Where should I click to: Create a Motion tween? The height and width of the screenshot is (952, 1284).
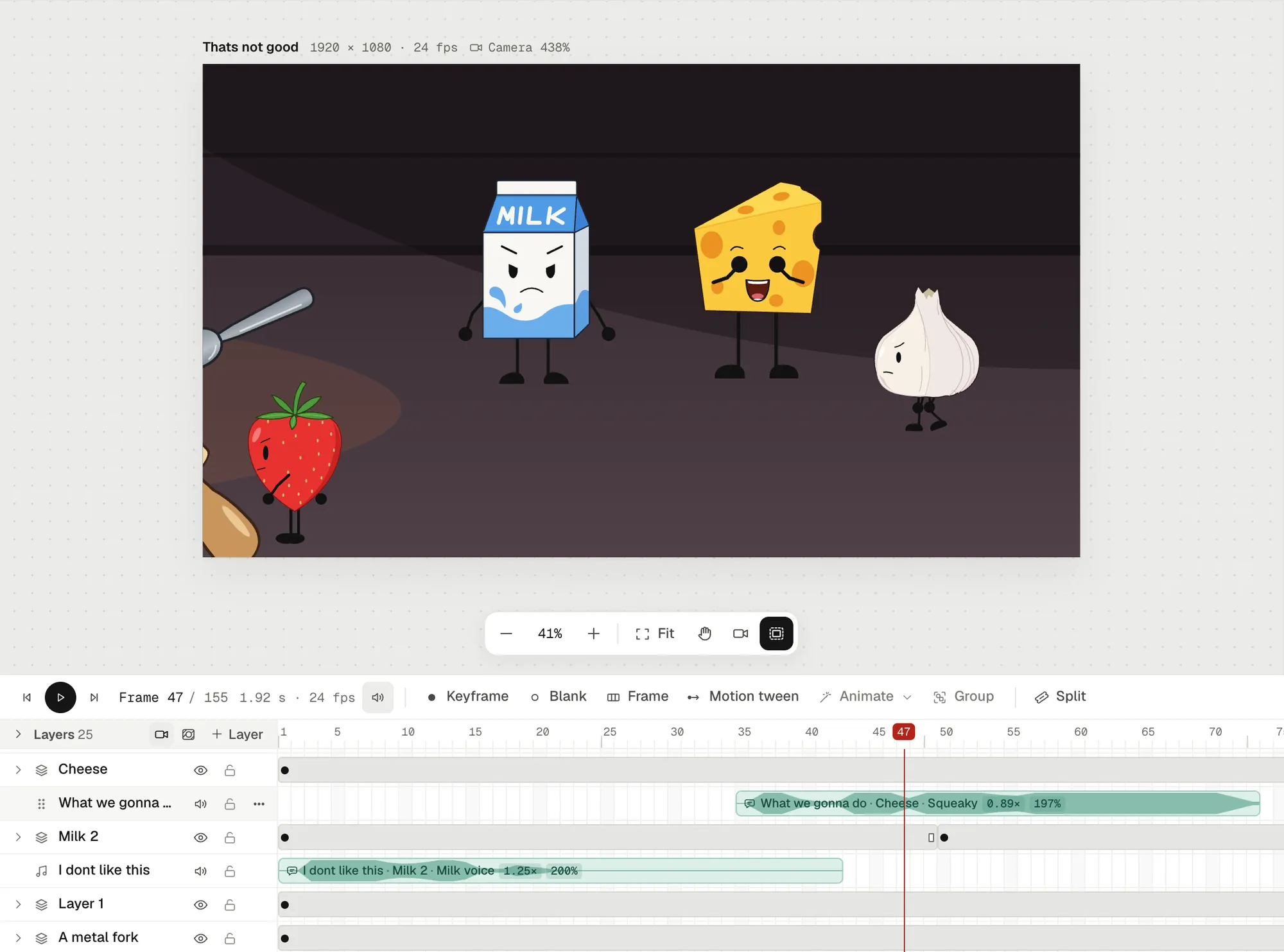coord(743,697)
